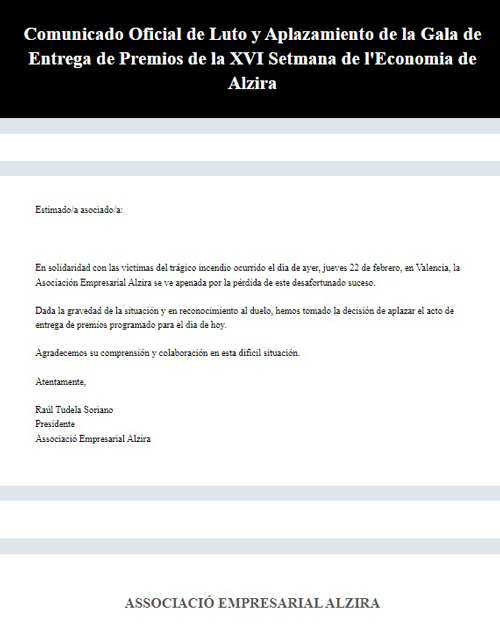
Task: Click the 'Presidente' title line
Action: click(55, 424)
